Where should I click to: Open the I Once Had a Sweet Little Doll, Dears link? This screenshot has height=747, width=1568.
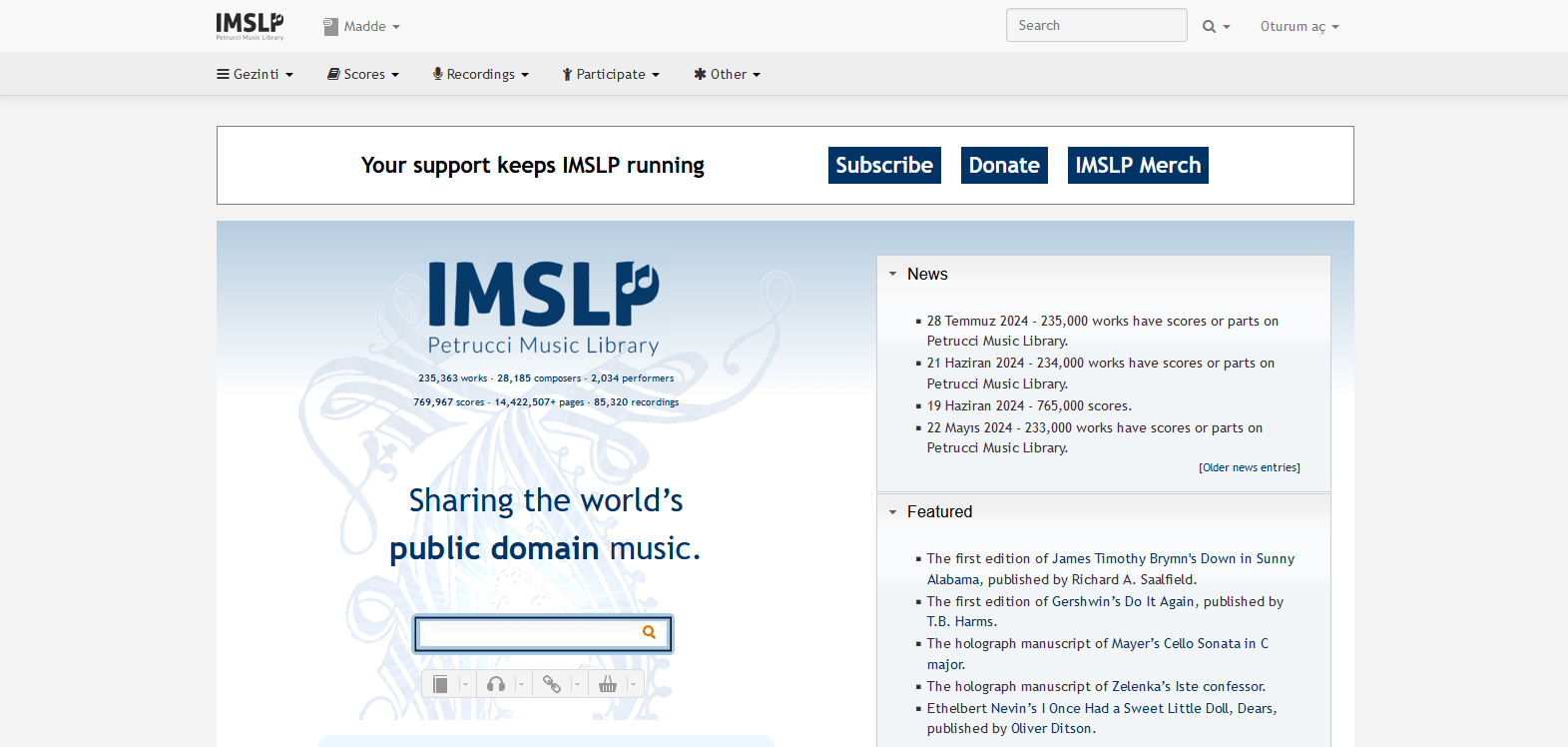coord(1159,708)
